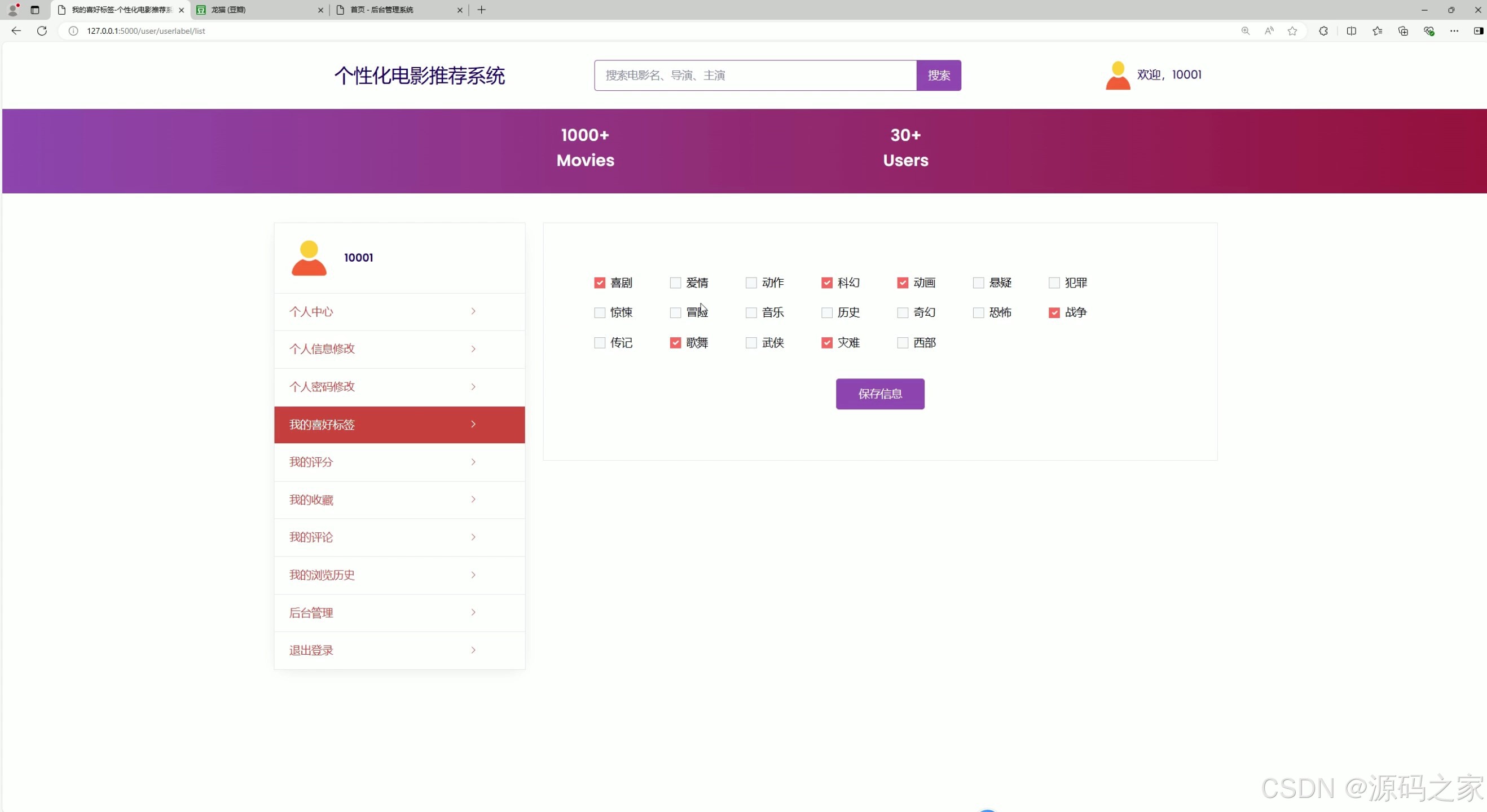Expand the 我的收藏 sidebar chevron
This screenshot has width=1487, height=812.
pos(473,500)
